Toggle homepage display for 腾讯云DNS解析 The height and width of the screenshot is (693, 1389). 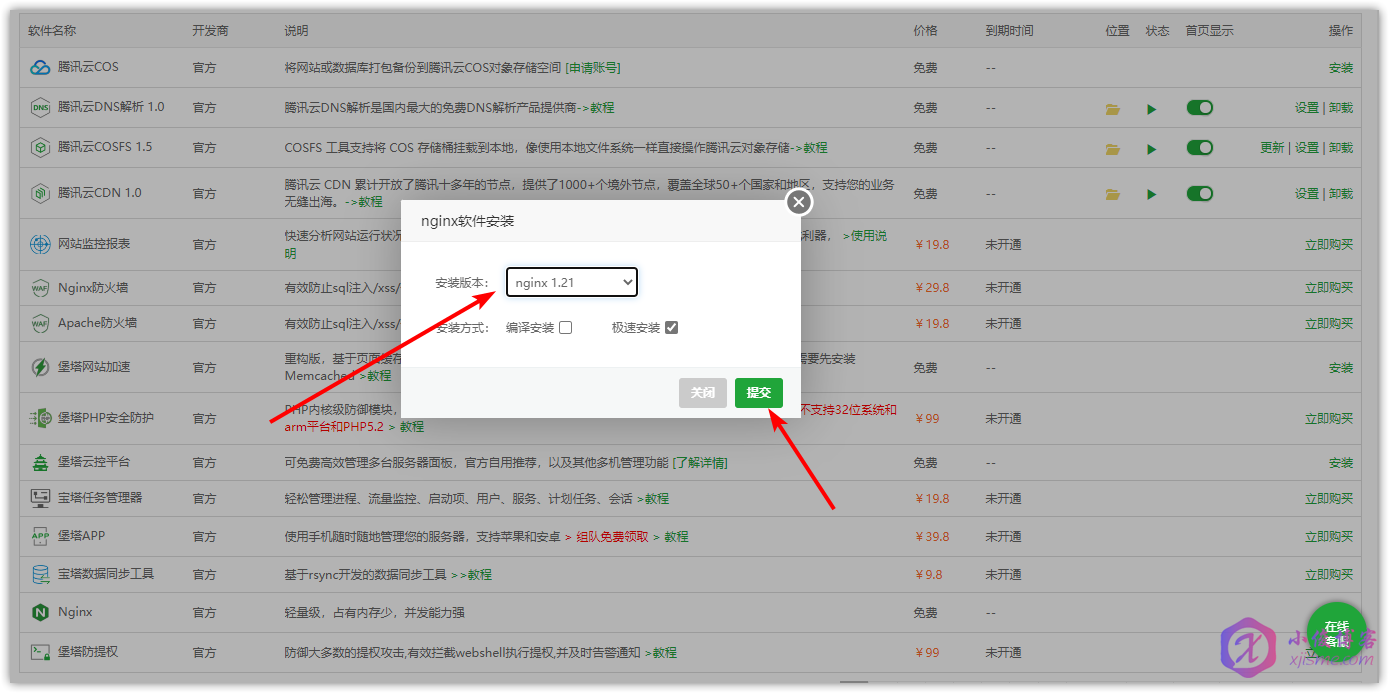[1200, 107]
